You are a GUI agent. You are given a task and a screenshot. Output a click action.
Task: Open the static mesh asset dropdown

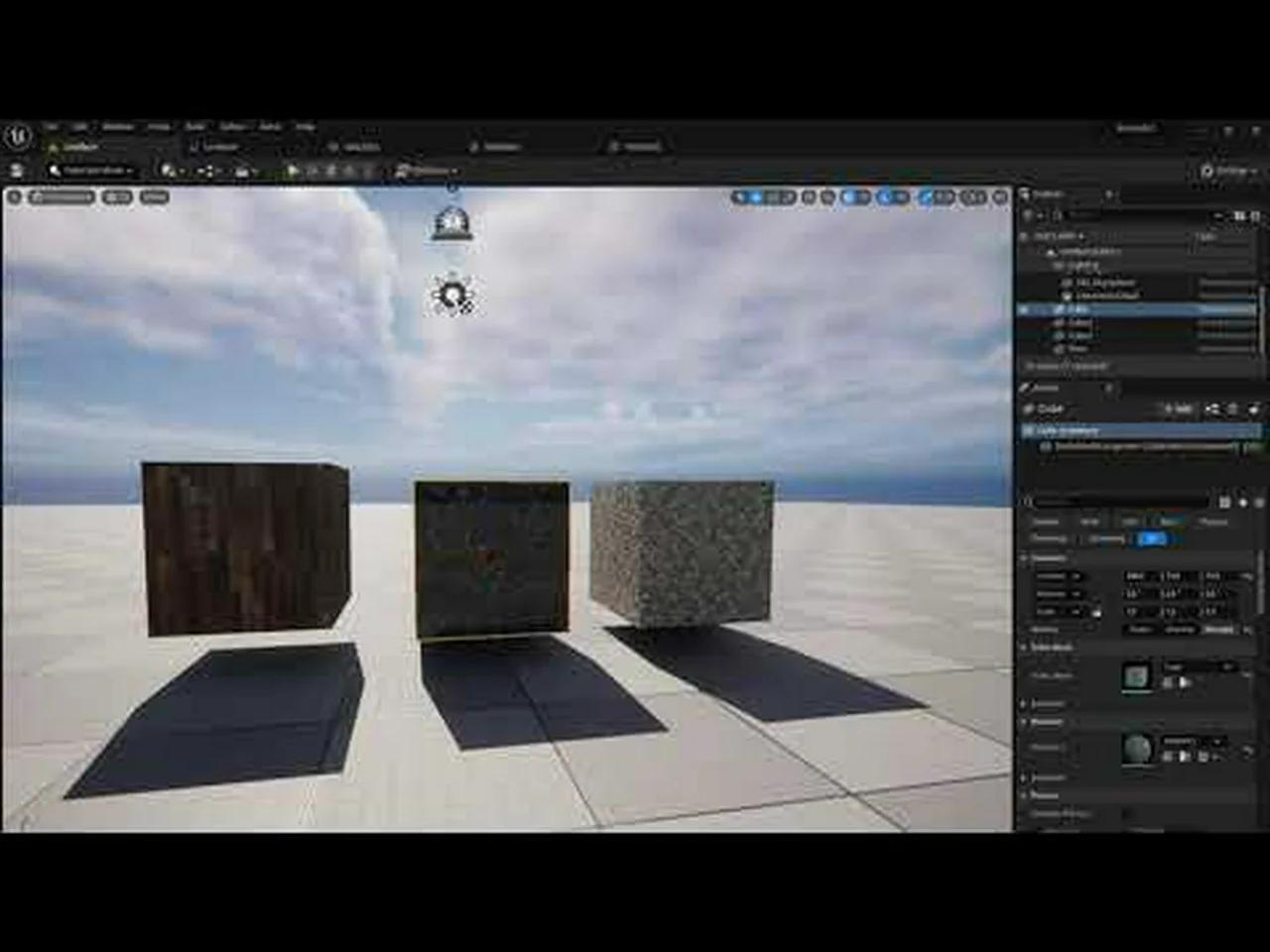1200,667
